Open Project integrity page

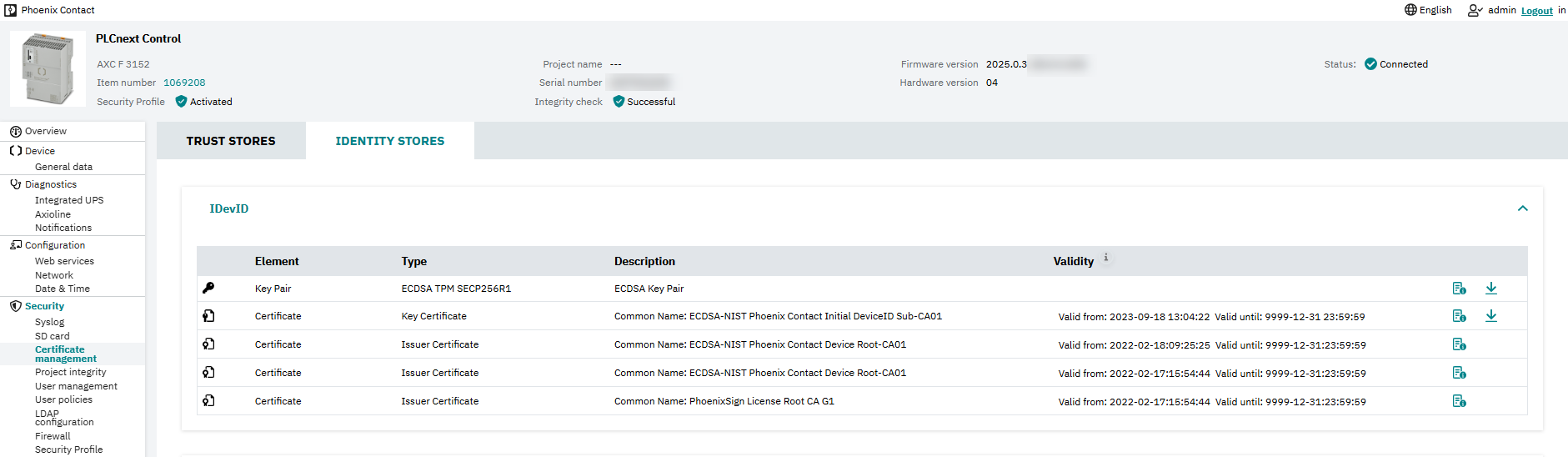coord(71,372)
